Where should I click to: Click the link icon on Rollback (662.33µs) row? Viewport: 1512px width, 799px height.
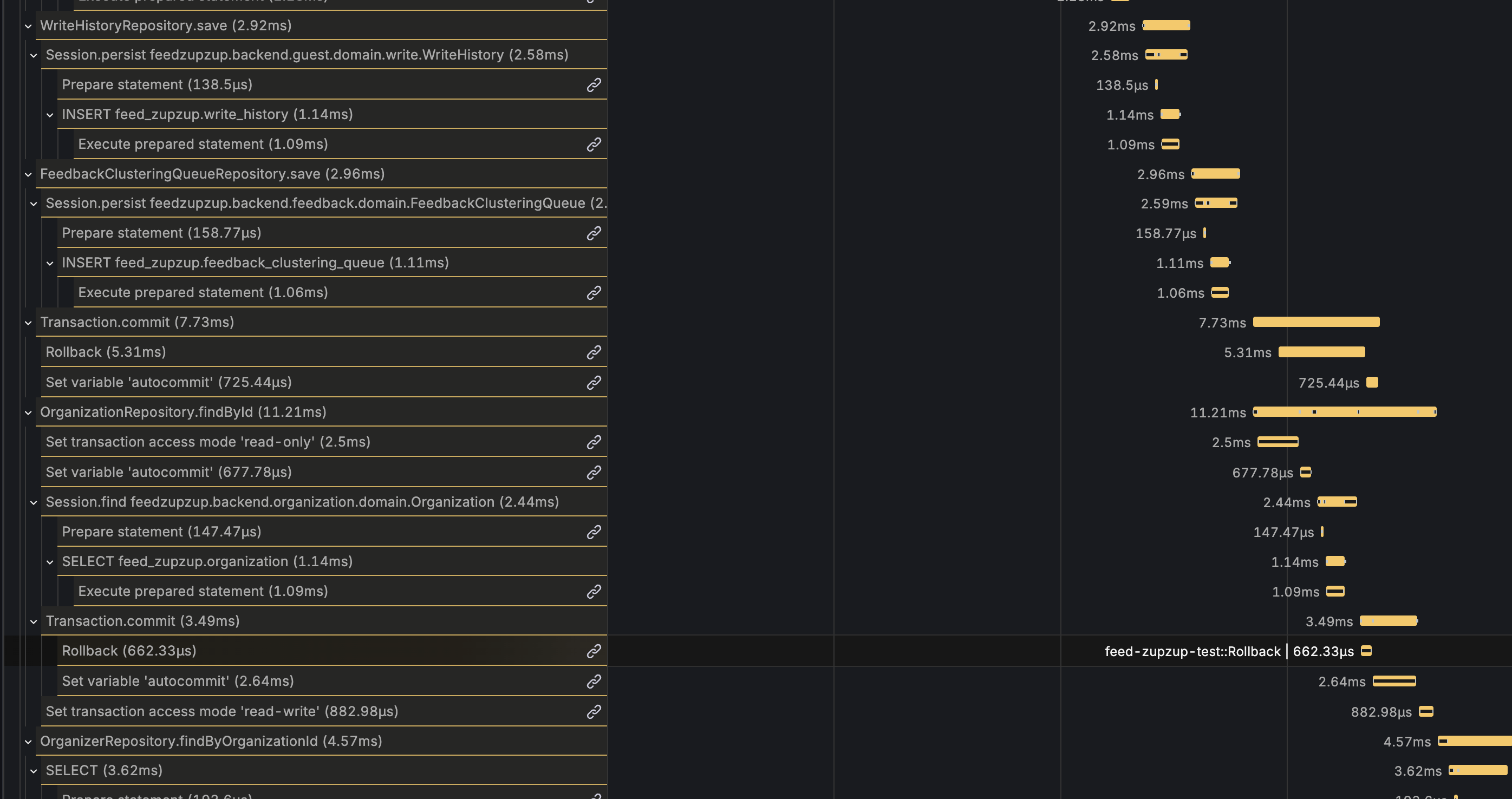tap(594, 651)
